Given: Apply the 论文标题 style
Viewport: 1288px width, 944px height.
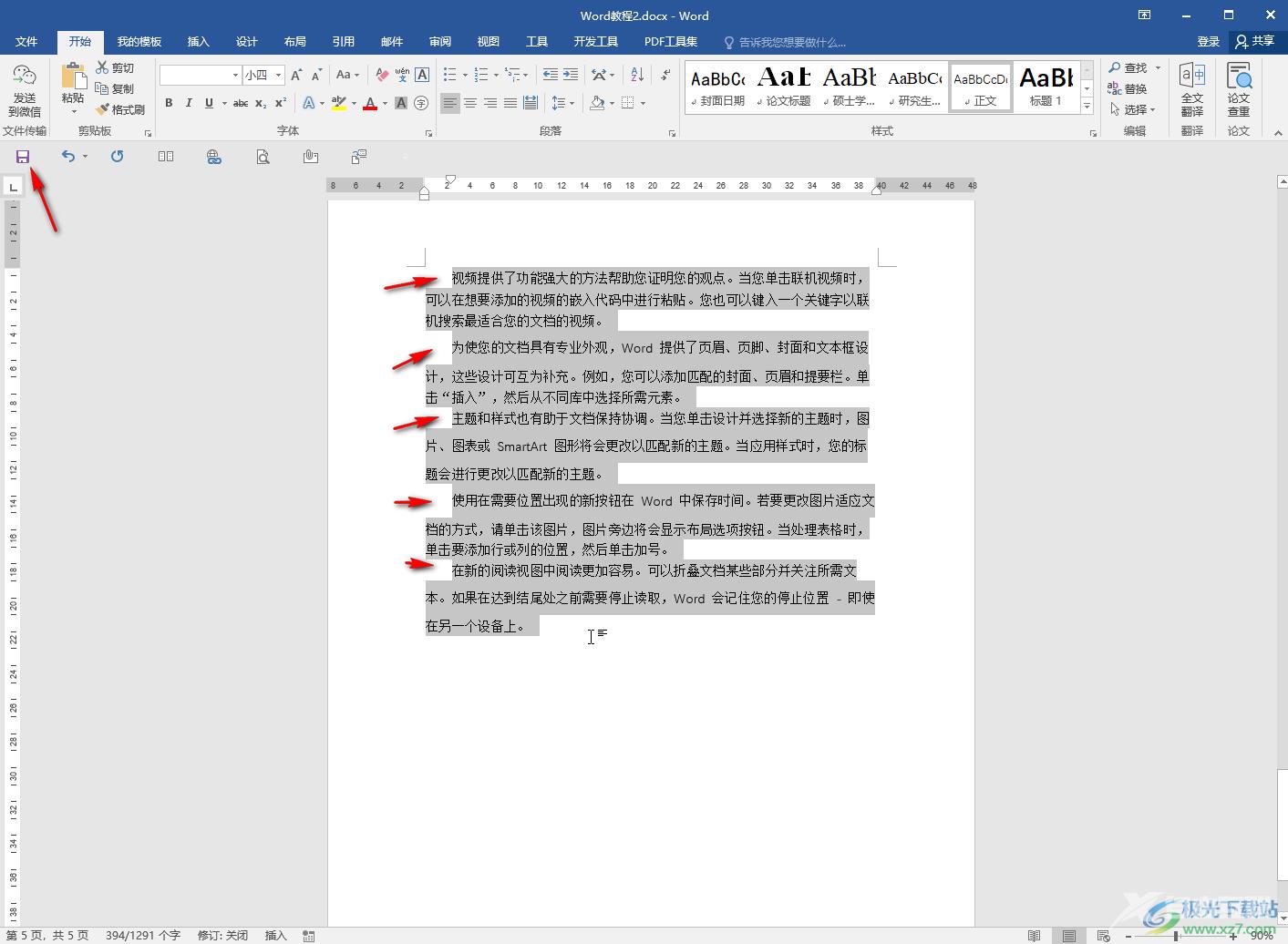Looking at the screenshot, I should click(x=784, y=87).
